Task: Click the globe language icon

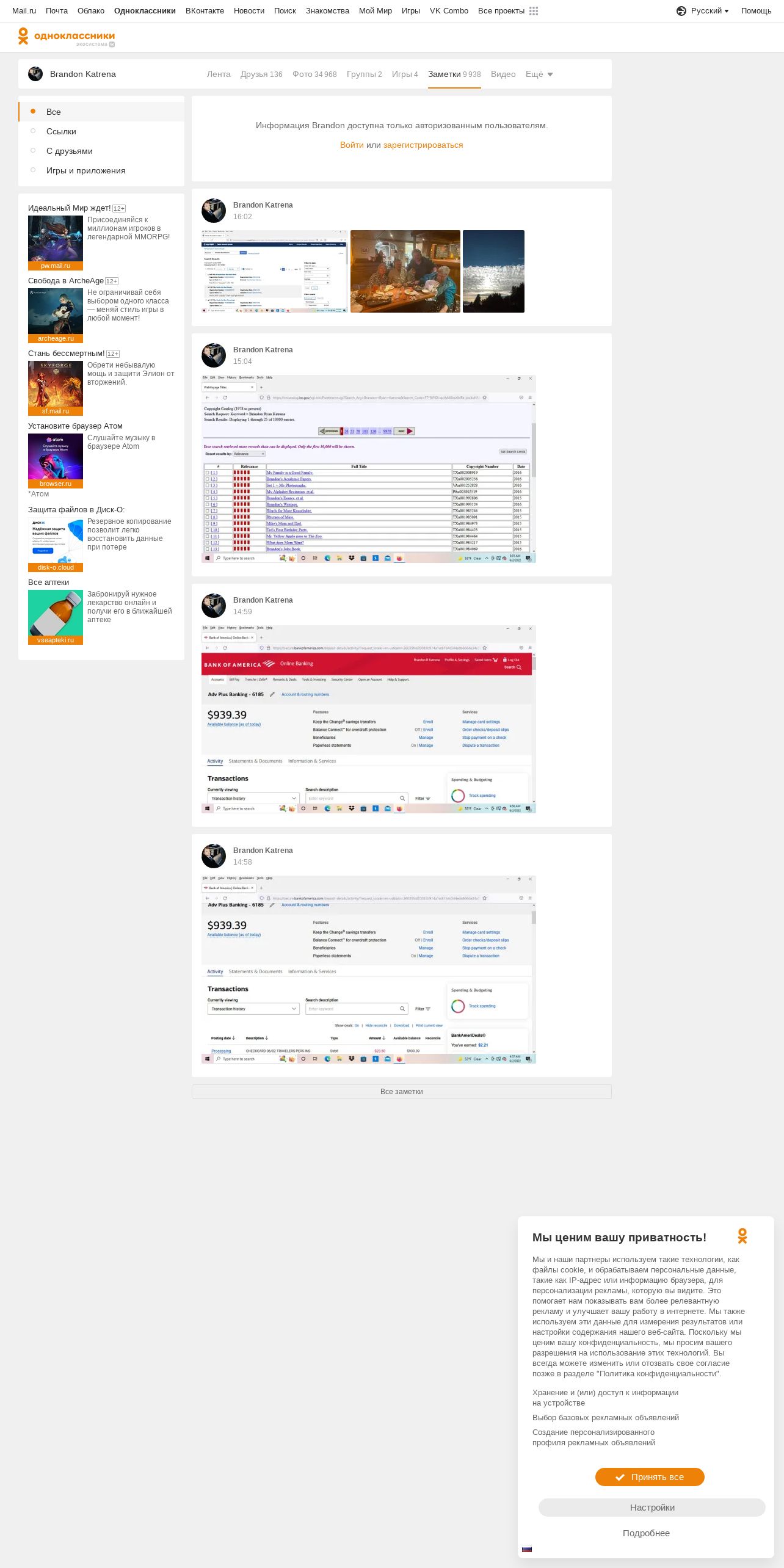Action: pyautogui.click(x=681, y=11)
